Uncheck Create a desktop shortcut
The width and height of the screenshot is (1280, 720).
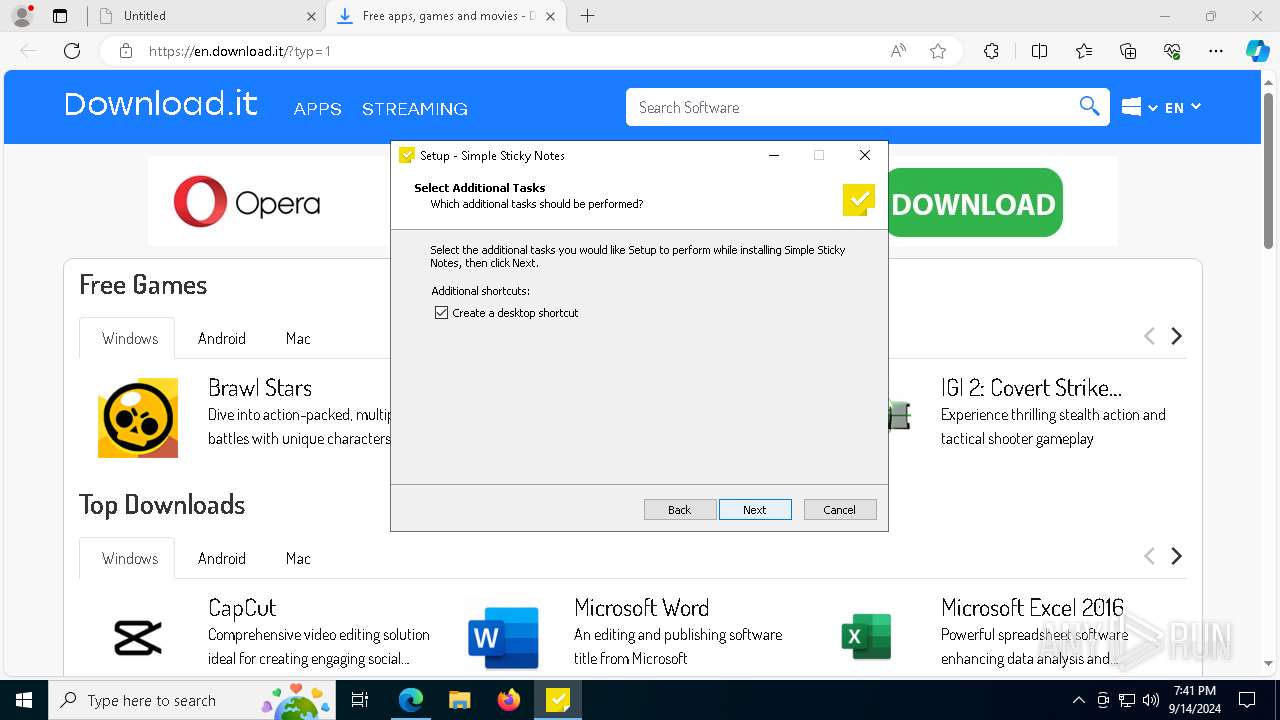(x=441, y=313)
